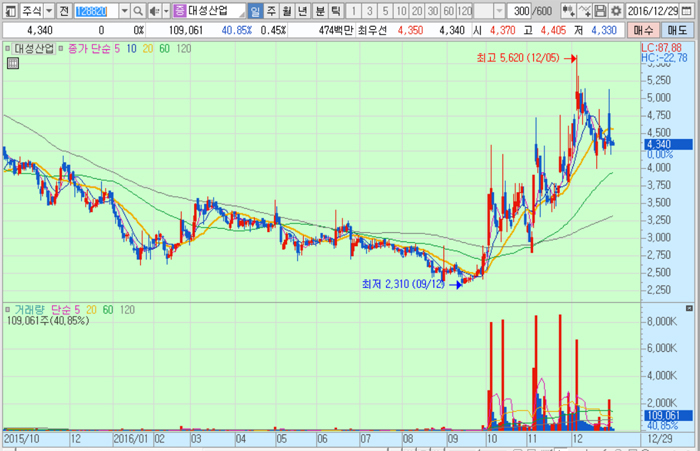This screenshot has width=700, height=451.
Task: Click the save floppy disk icon
Action: click(x=599, y=10)
